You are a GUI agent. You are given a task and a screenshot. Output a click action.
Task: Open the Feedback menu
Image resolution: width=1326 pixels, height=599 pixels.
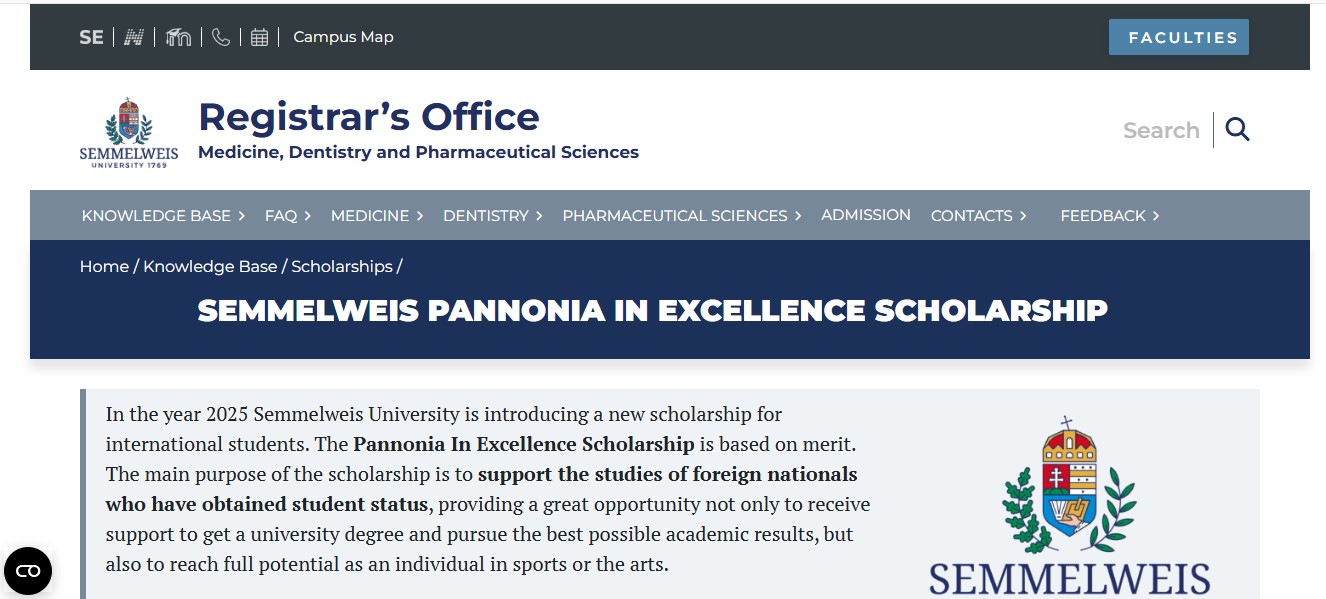pyautogui.click(x=1110, y=216)
